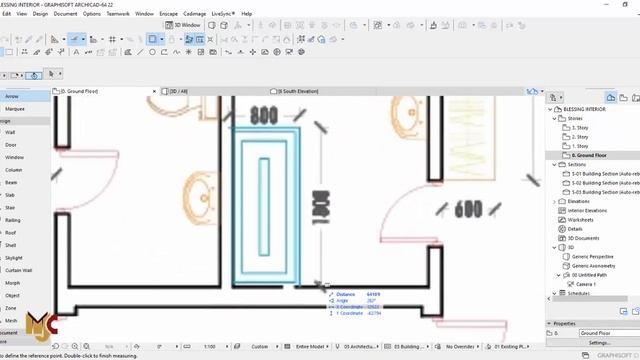Switch to the 3D / All tab
The height and width of the screenshot is (360, 640).
178,91
